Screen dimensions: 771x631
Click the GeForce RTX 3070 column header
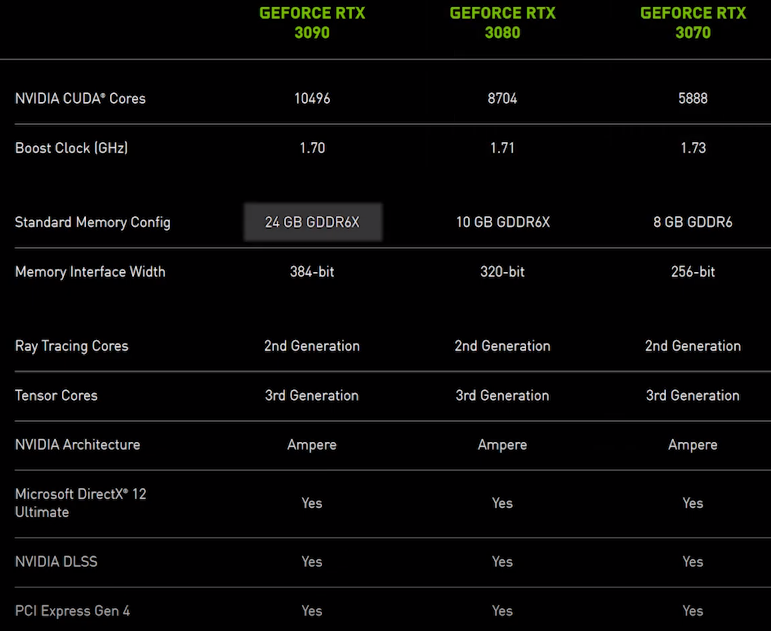point(693,23)
